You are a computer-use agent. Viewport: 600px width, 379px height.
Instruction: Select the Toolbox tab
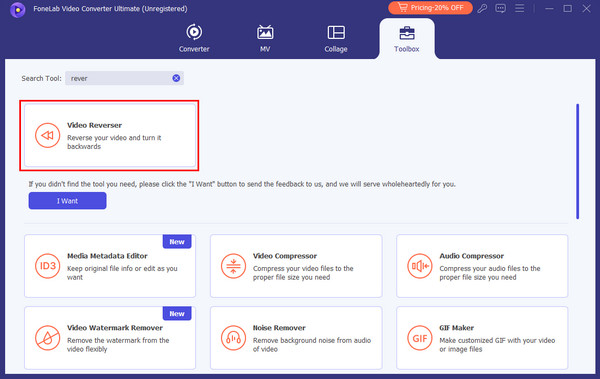(x=407, y=38)
